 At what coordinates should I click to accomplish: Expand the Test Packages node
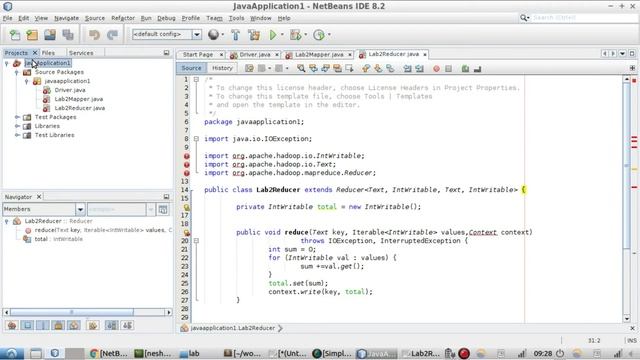pyautogui.click(x=17, y=117)
